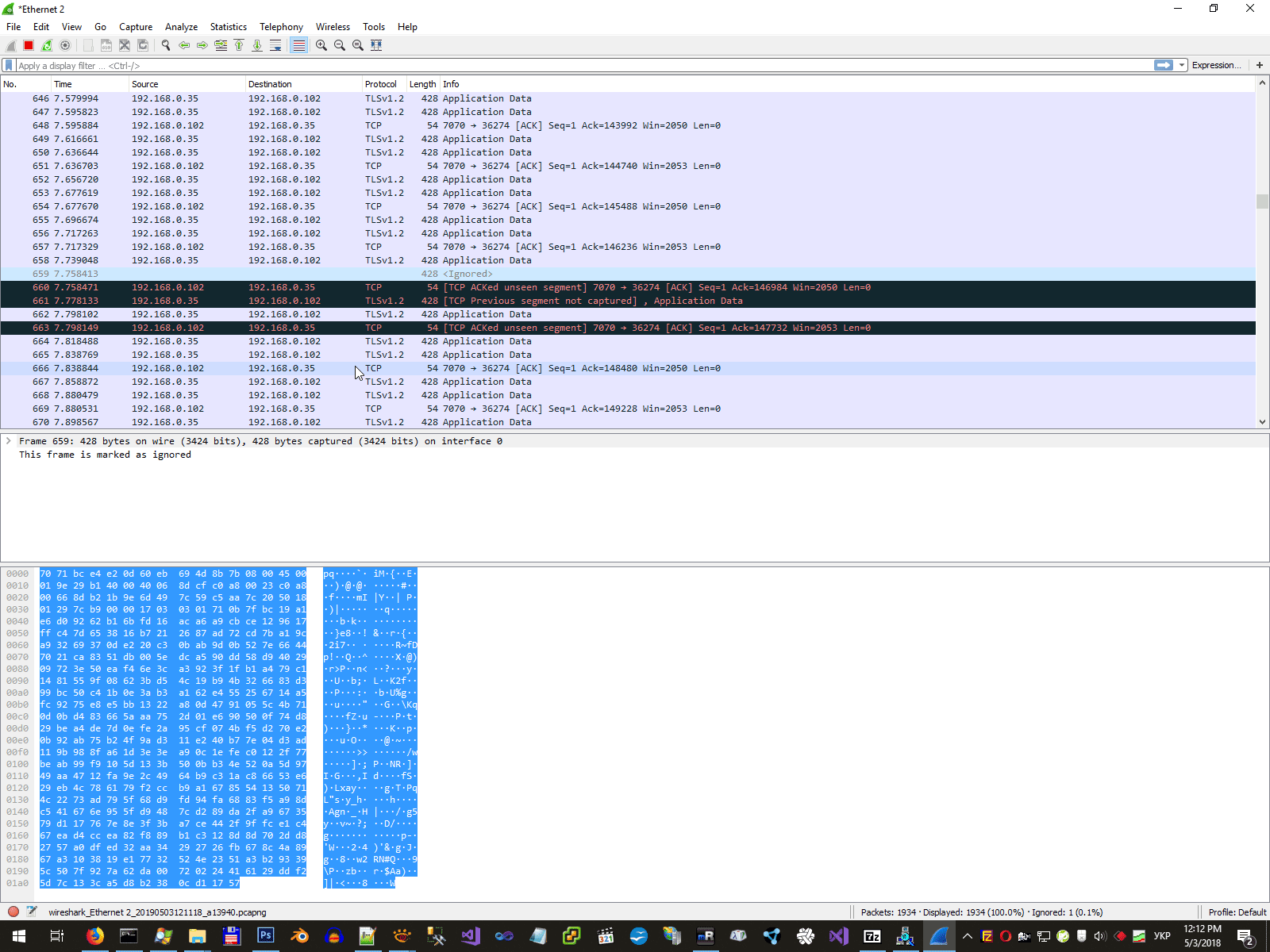
Task: Toggle auto-scroll during live capture
Action: point(275,45)
